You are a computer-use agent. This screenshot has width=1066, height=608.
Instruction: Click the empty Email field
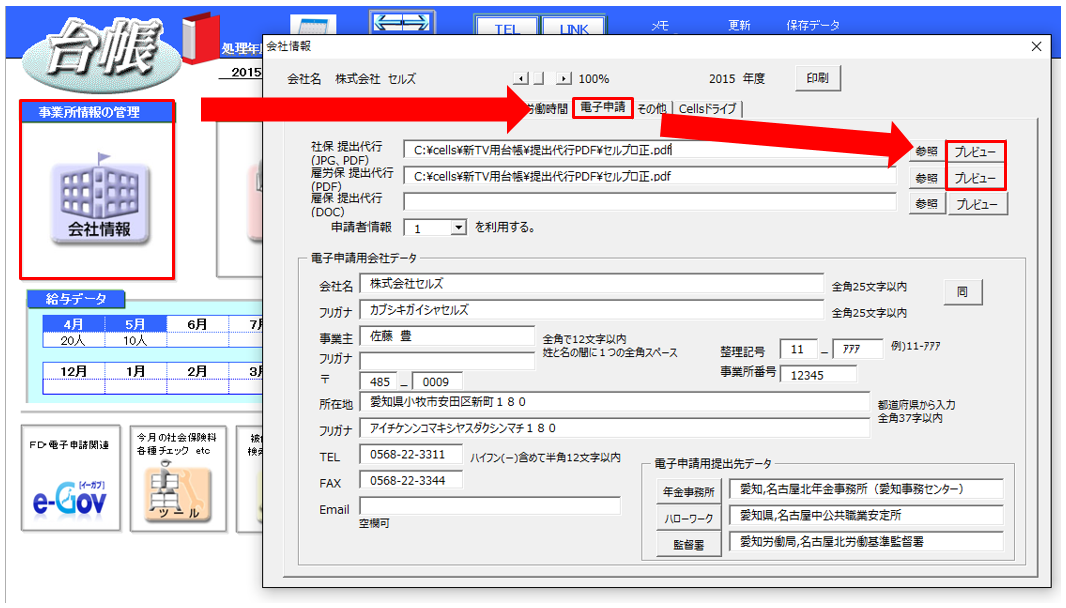click(x=490, y=507)
